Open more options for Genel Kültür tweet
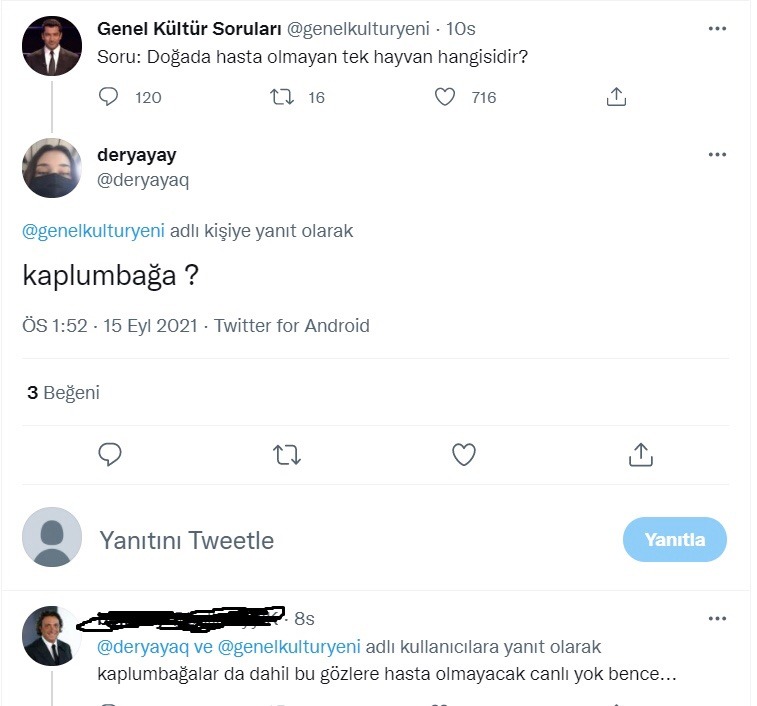Image resolution: width=757 pixels, height=706 pixels. point(717,29)
